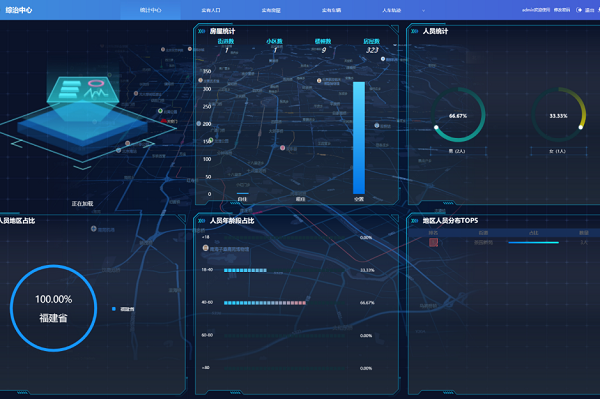Click the arrow icon beside 人员统计
This screenshot has height=399, width=600.
pyautogui.click(x=414, y=31)
